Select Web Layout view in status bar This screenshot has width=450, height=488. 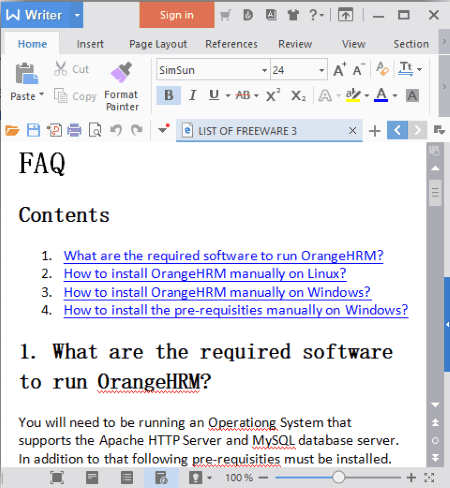click(161, 477)
